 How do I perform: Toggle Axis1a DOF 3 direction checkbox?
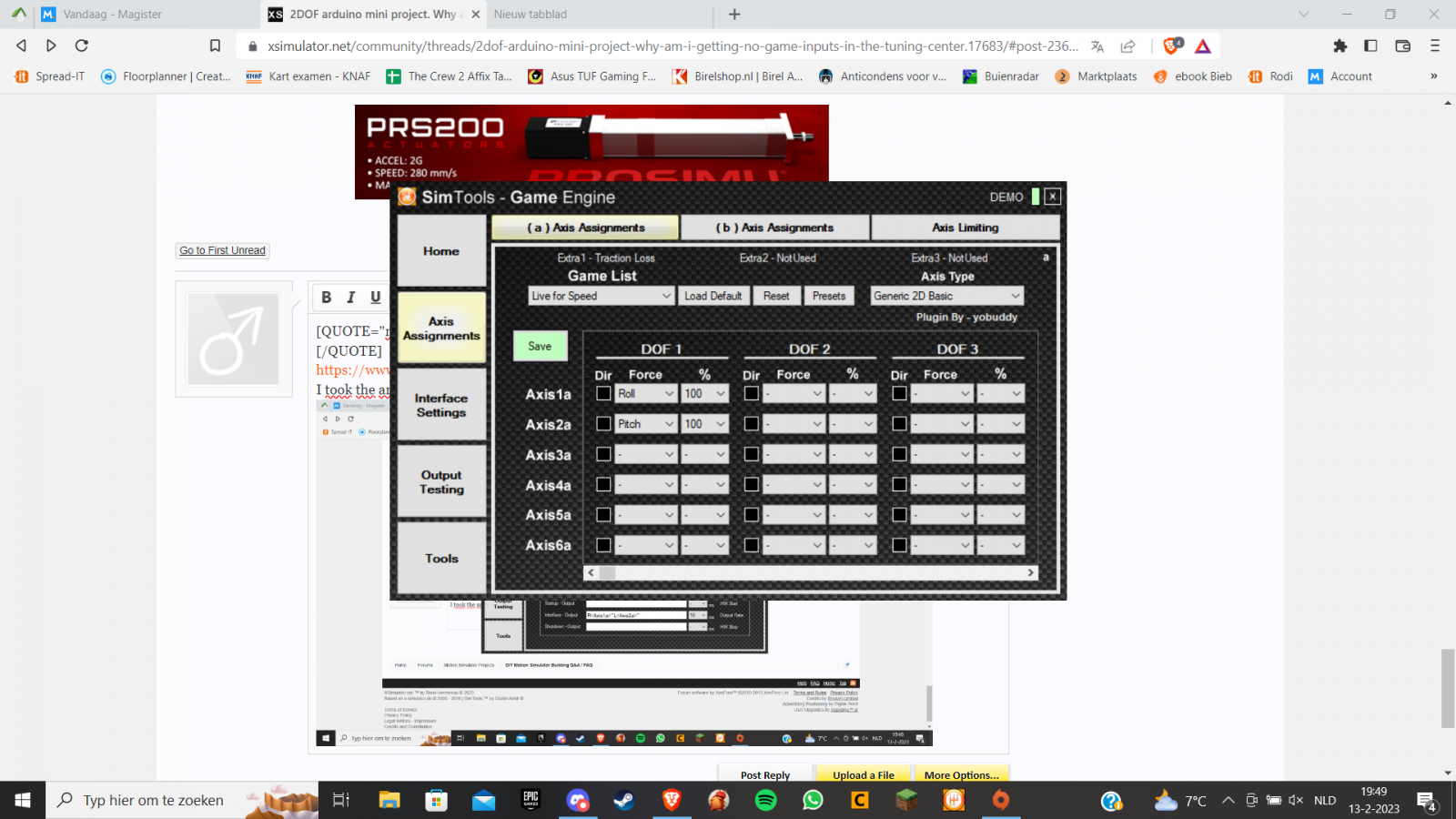point(899,393)
